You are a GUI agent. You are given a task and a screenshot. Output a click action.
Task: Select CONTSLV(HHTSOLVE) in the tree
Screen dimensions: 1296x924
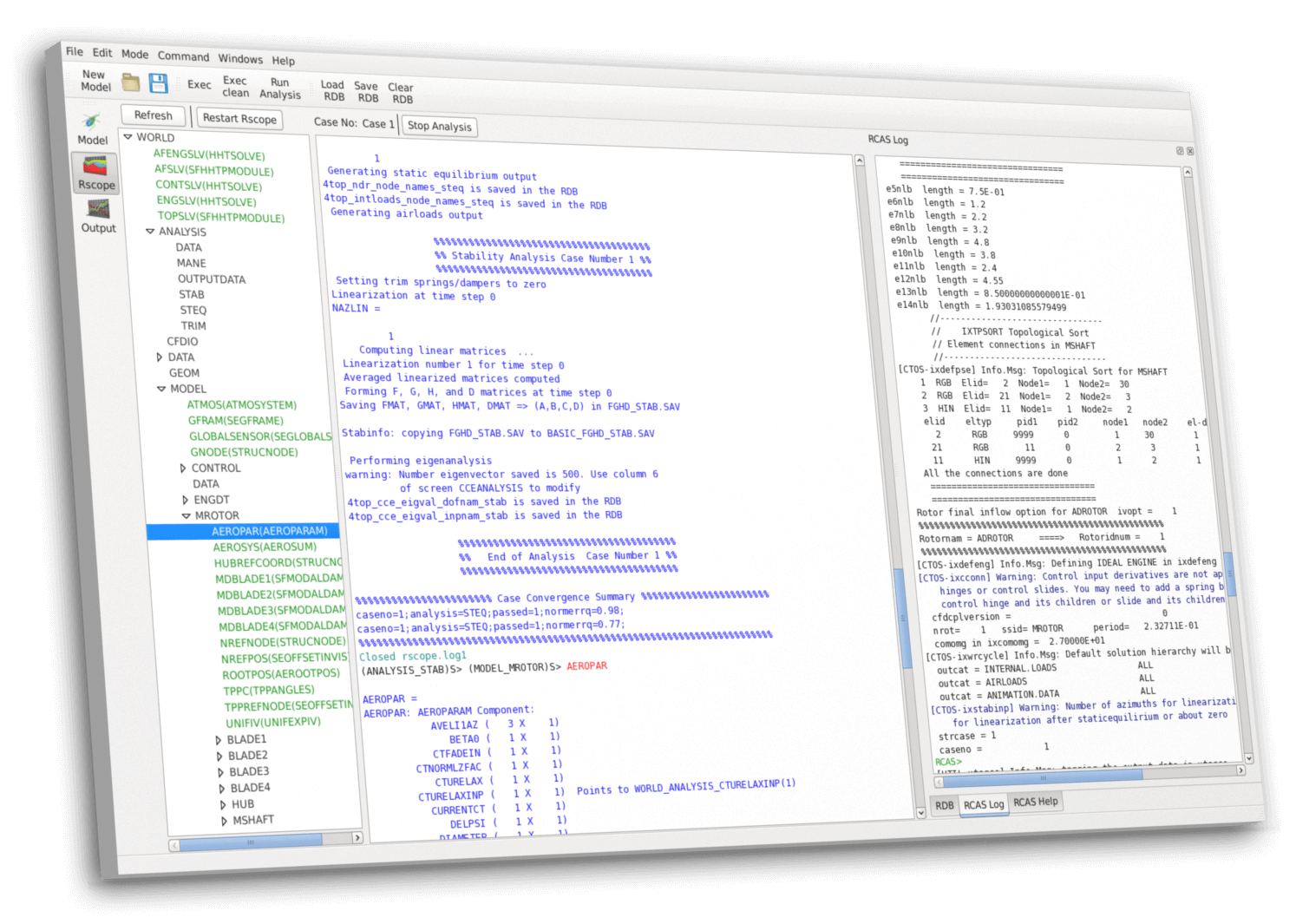pyautogui.click(x=208, y=187)
